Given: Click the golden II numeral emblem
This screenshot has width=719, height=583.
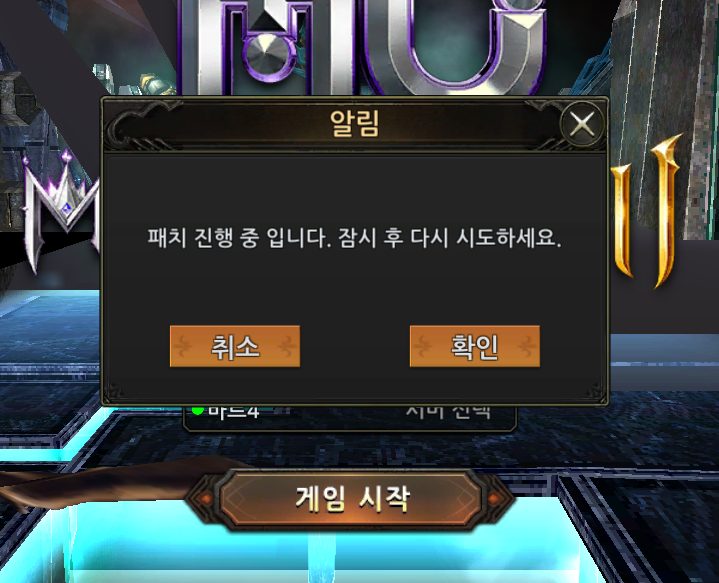Looking at the screenshot, I should (644, 213).
